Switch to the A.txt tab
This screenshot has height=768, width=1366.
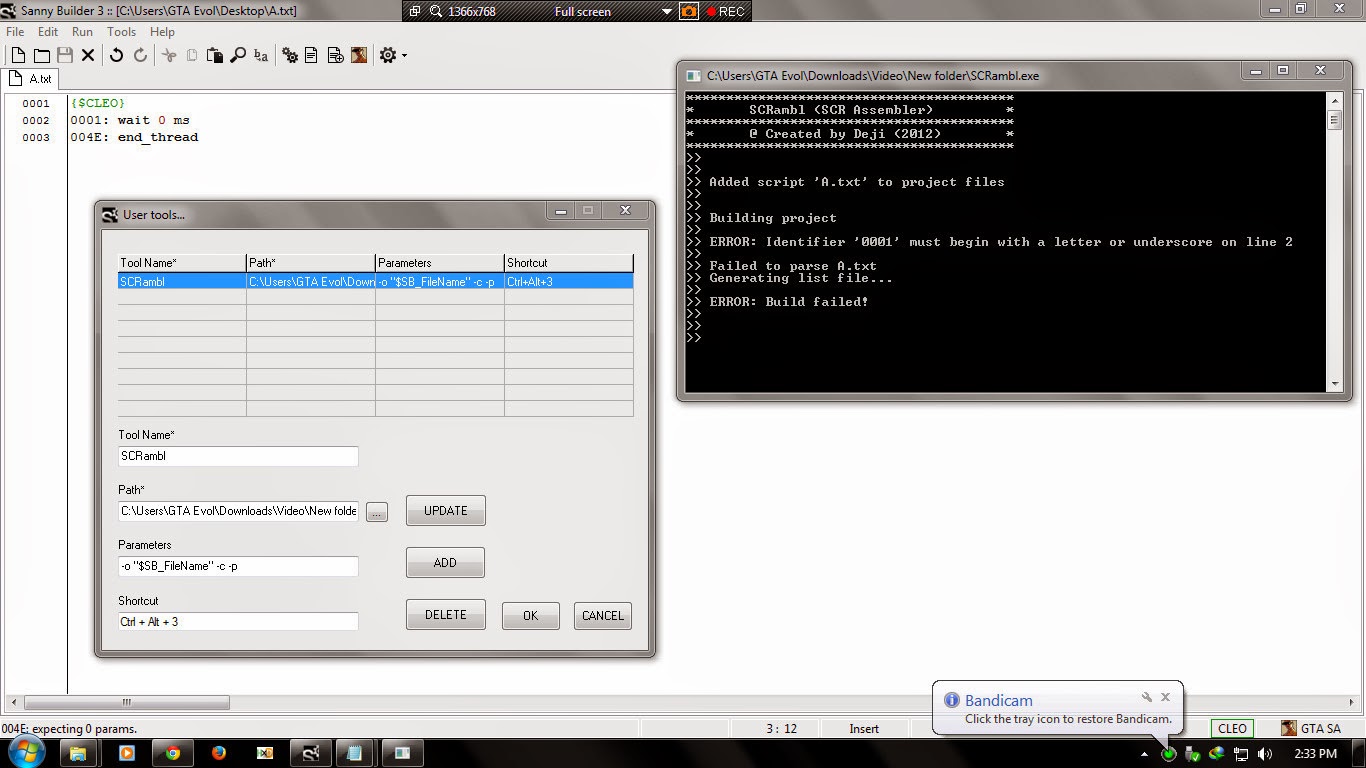click(32, 79)
